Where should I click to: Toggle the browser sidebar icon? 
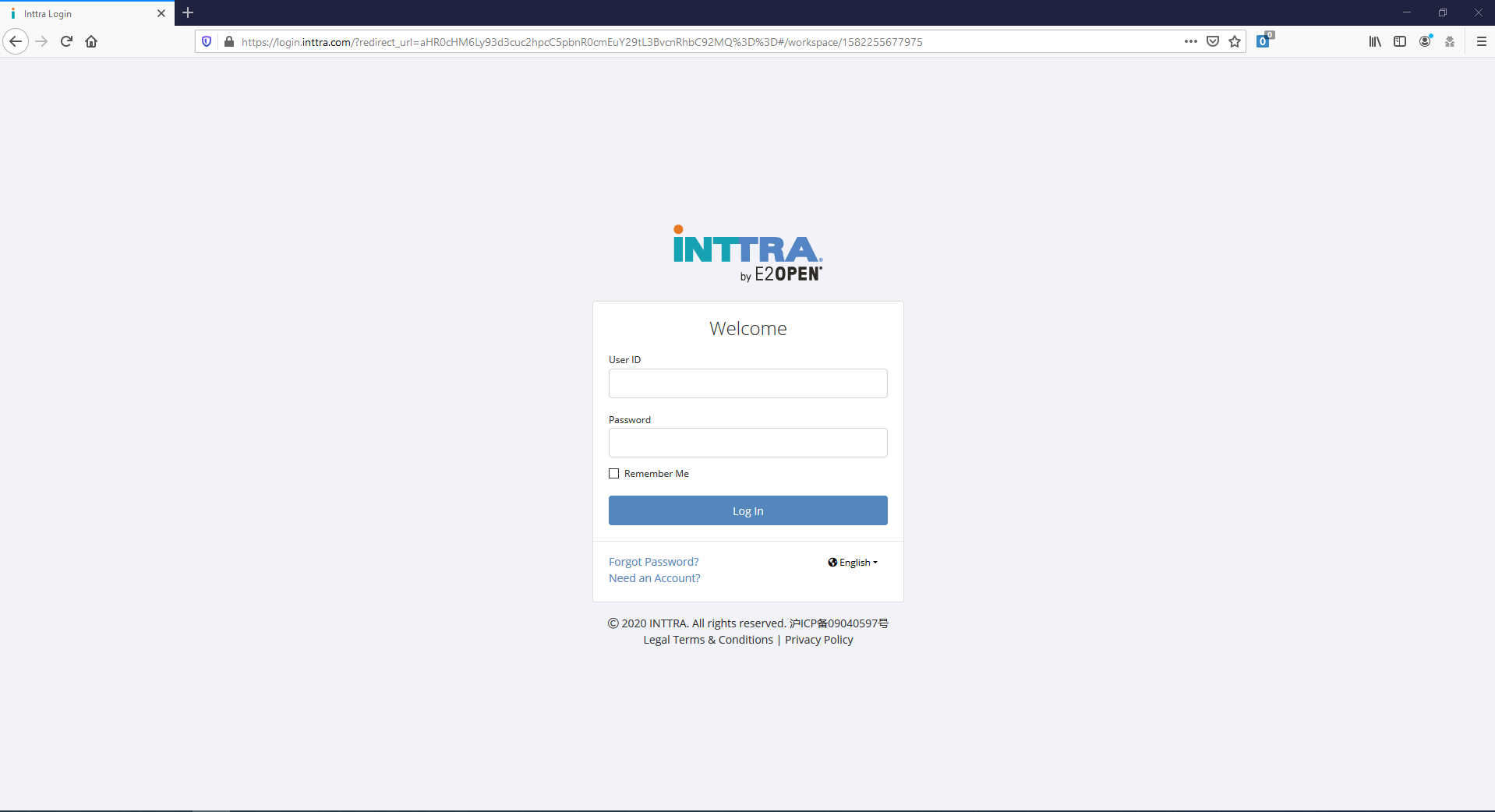[1400, 41]
